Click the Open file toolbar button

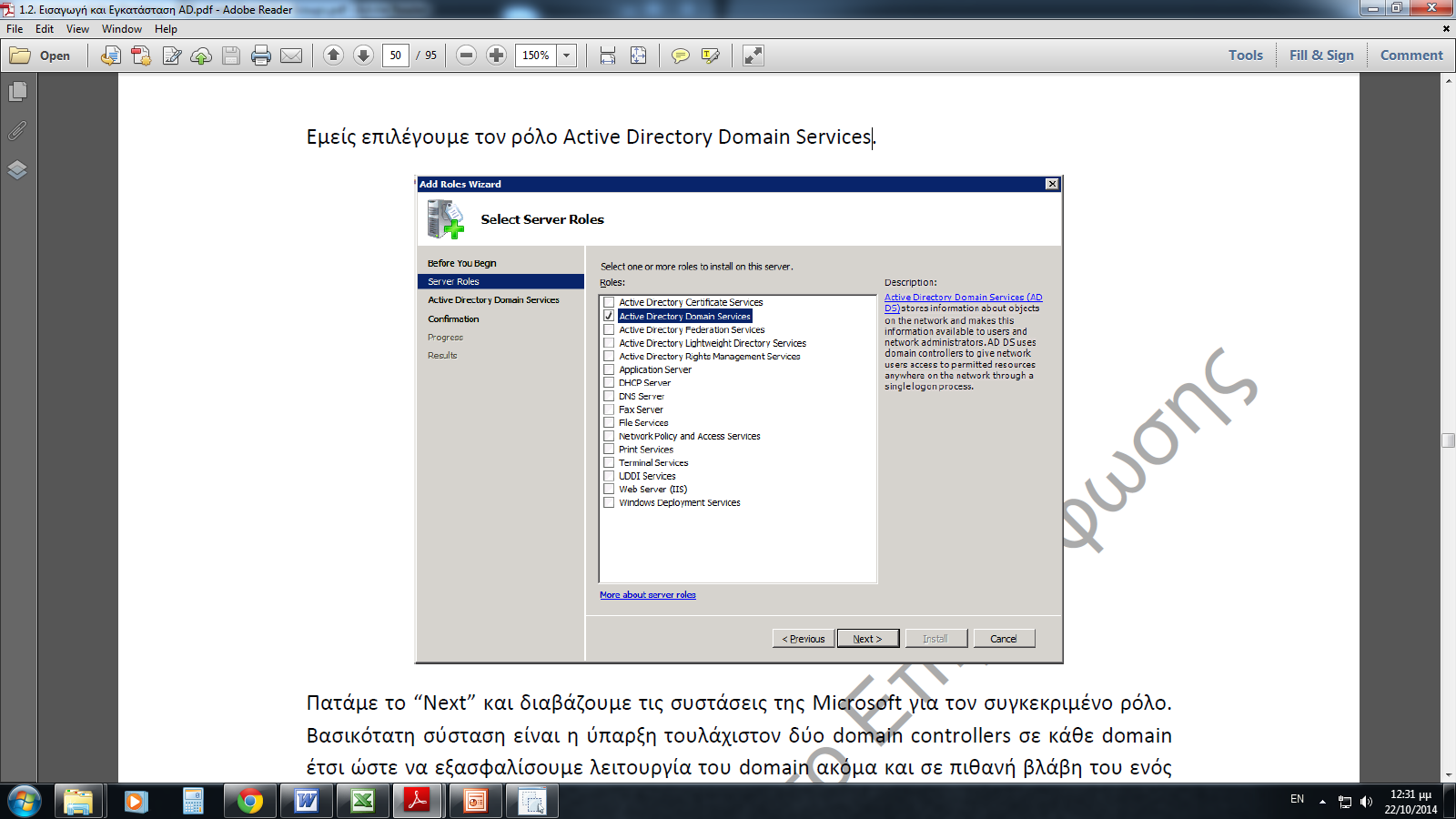40,56
